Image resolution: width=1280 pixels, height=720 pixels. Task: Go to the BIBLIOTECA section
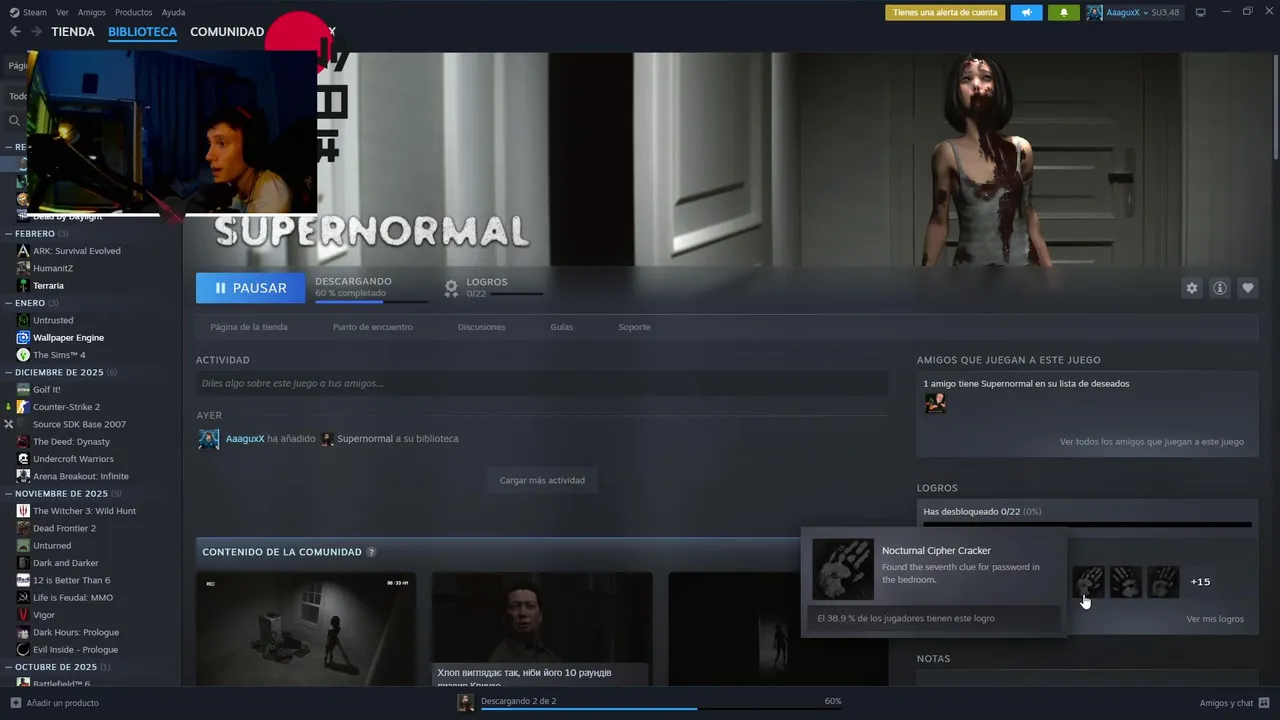pyautogui.click(x=142, y=32)
